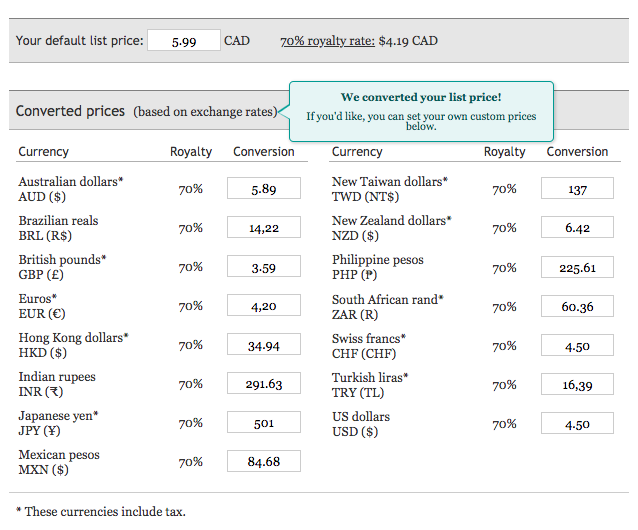This screenshot has width=638, height=530.
Task: Click the Indian rupees conversion field
Action: 263,384
